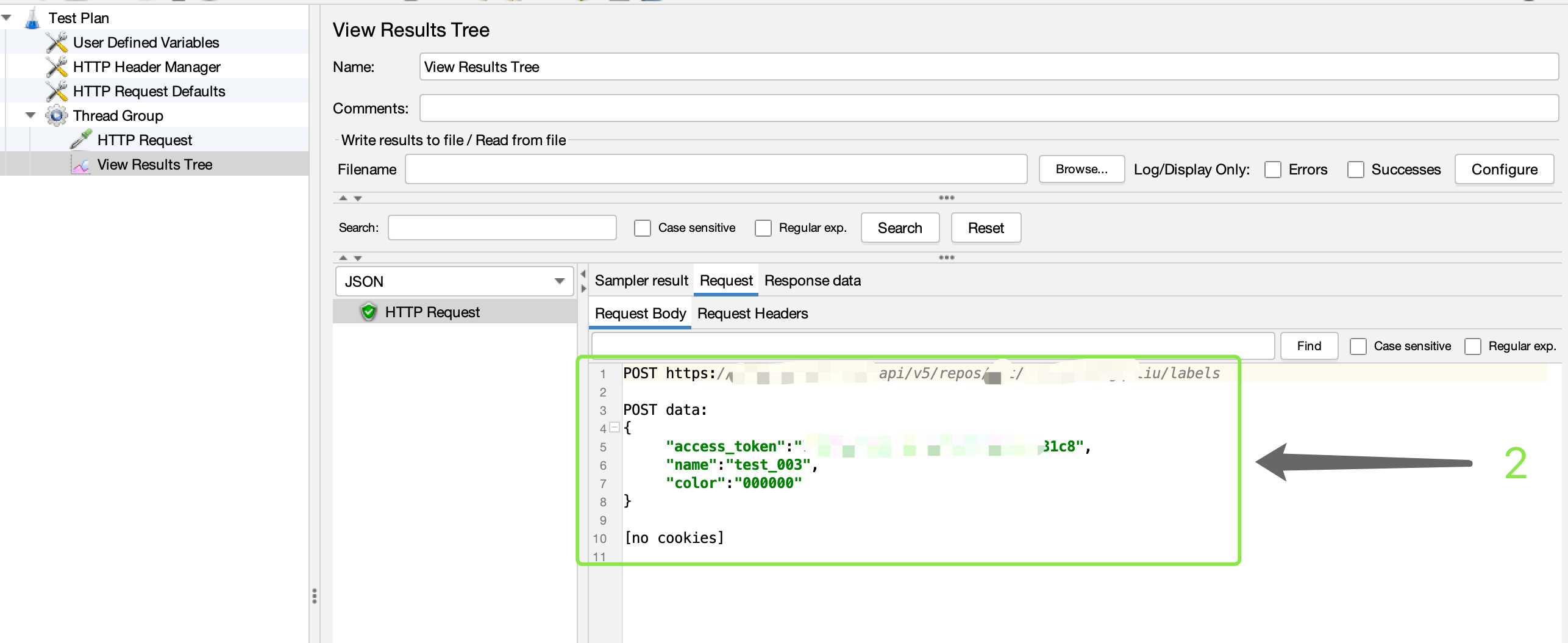Viewport: 1568px width, 643px height.
Task: Collapse the file panel with the up arrow
Action: pos(343,198)
